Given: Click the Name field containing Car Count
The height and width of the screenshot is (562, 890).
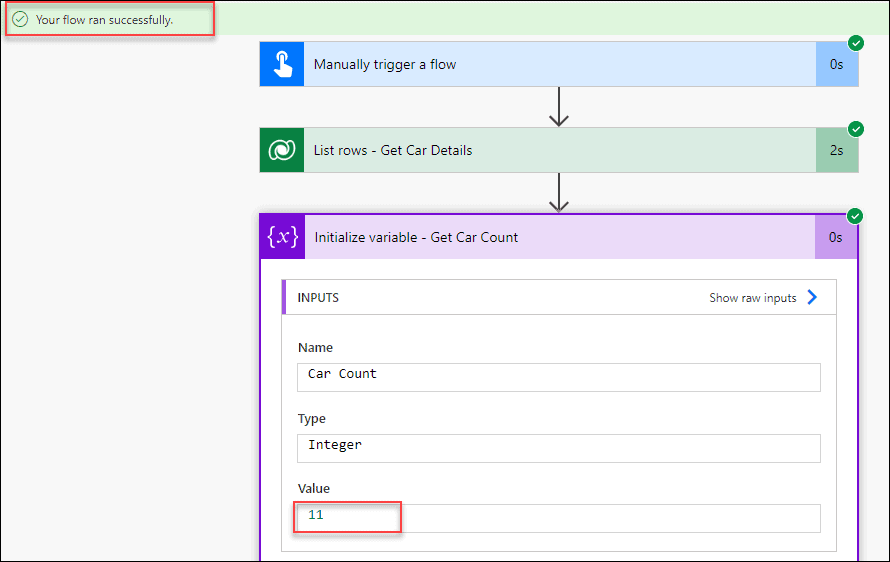Looking at the screenshot, I should (x=559, y=378).
